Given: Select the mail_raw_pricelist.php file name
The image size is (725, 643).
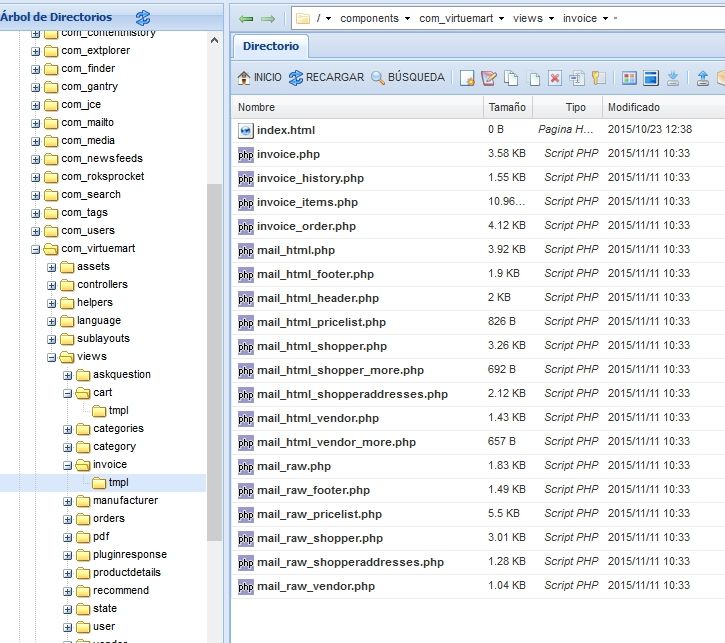Looking at the screenshot, I should point(319,514).
